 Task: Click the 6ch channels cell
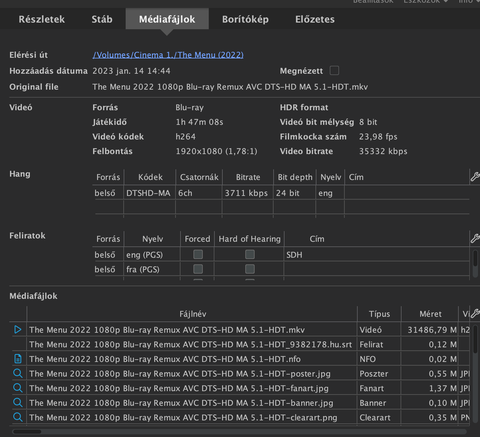click(199, 193)
